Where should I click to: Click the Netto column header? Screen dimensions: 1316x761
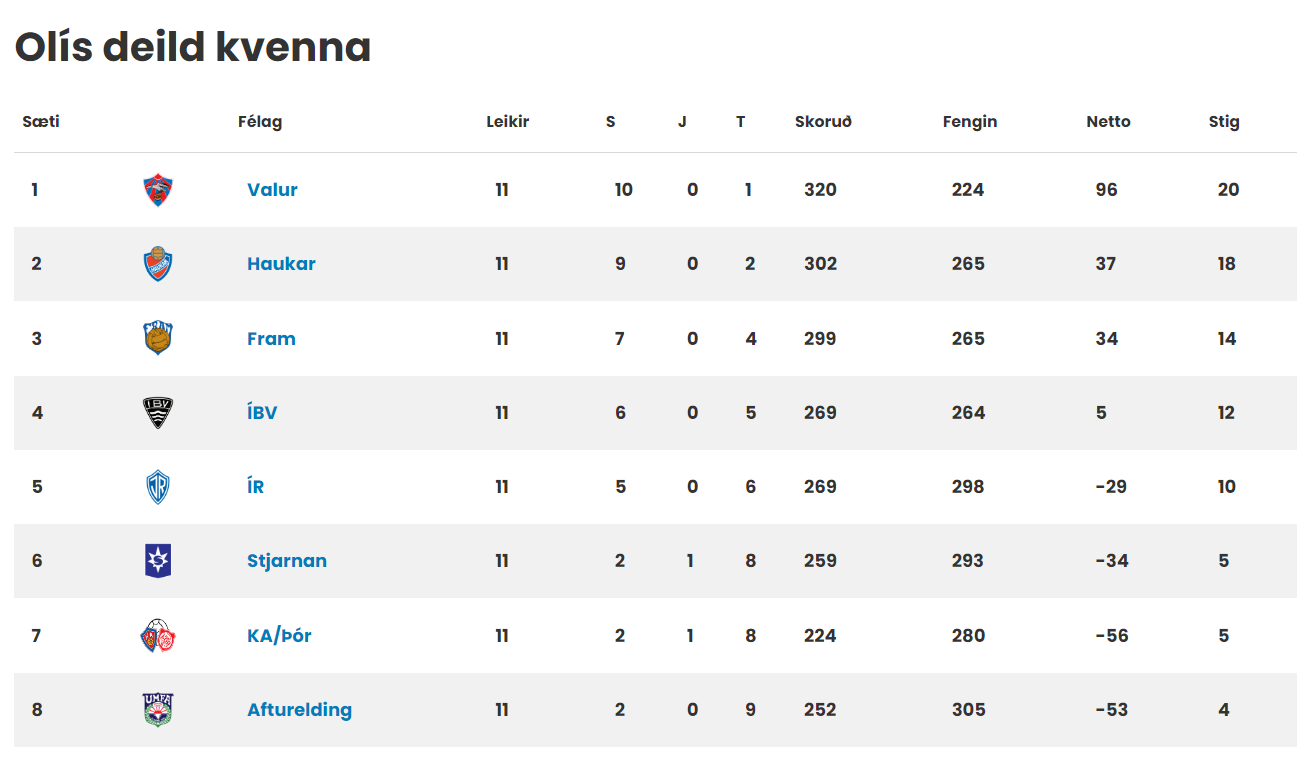coord(1108,122)
